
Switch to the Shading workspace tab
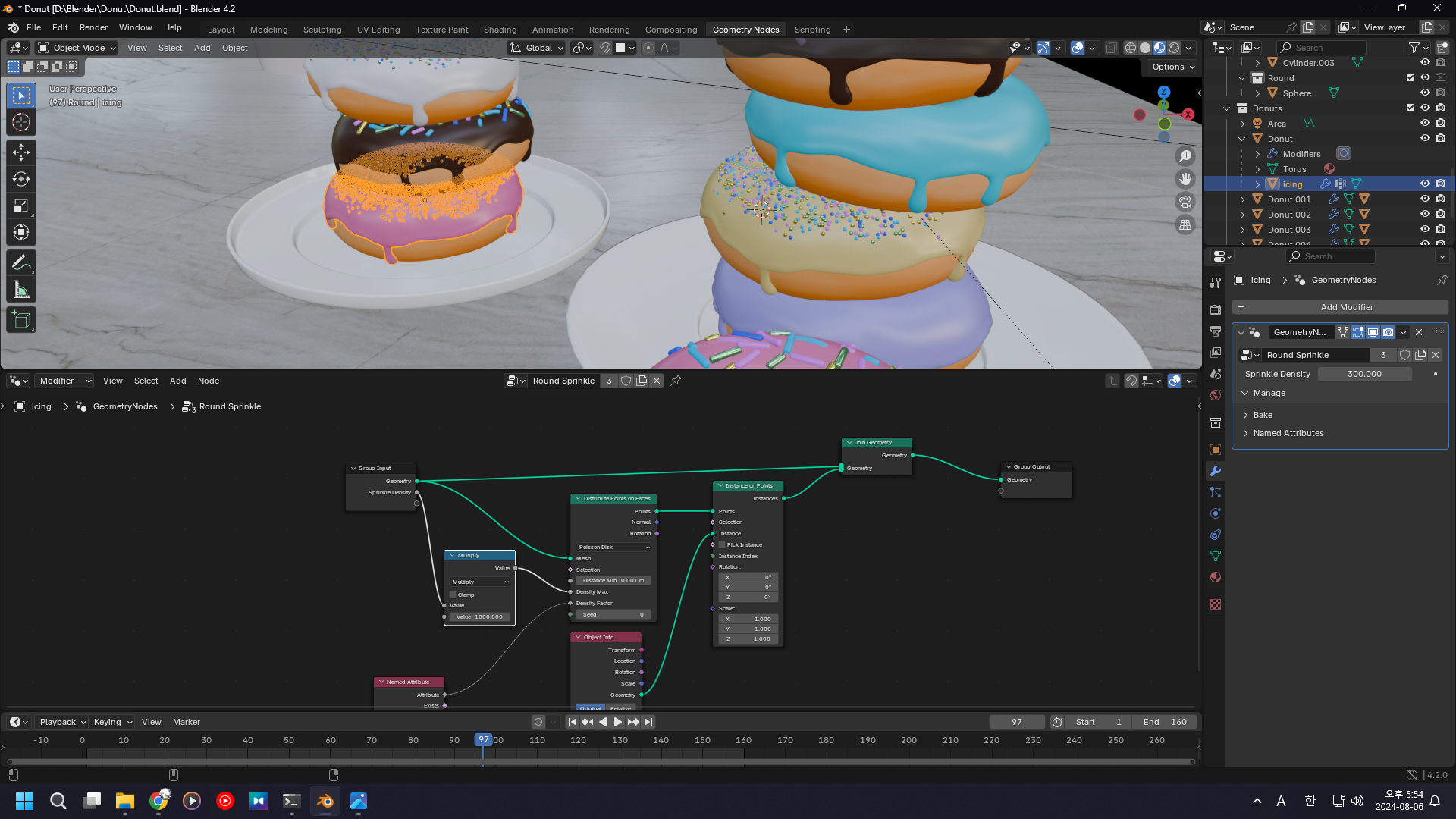click(500, 30)
